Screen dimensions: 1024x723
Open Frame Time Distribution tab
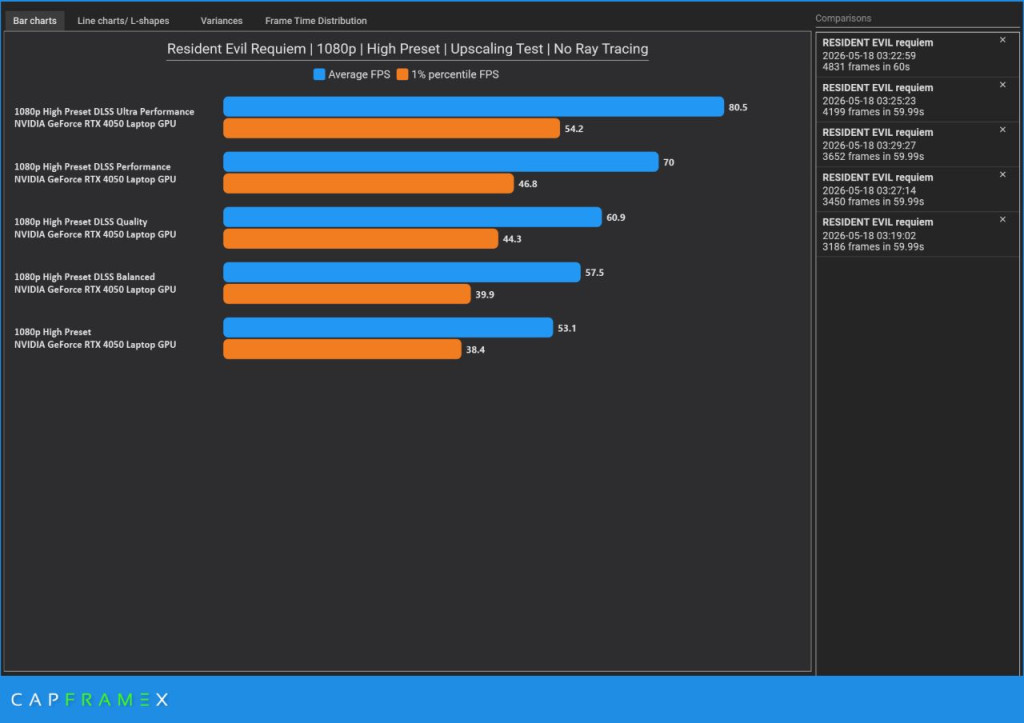tap(316, 21)
